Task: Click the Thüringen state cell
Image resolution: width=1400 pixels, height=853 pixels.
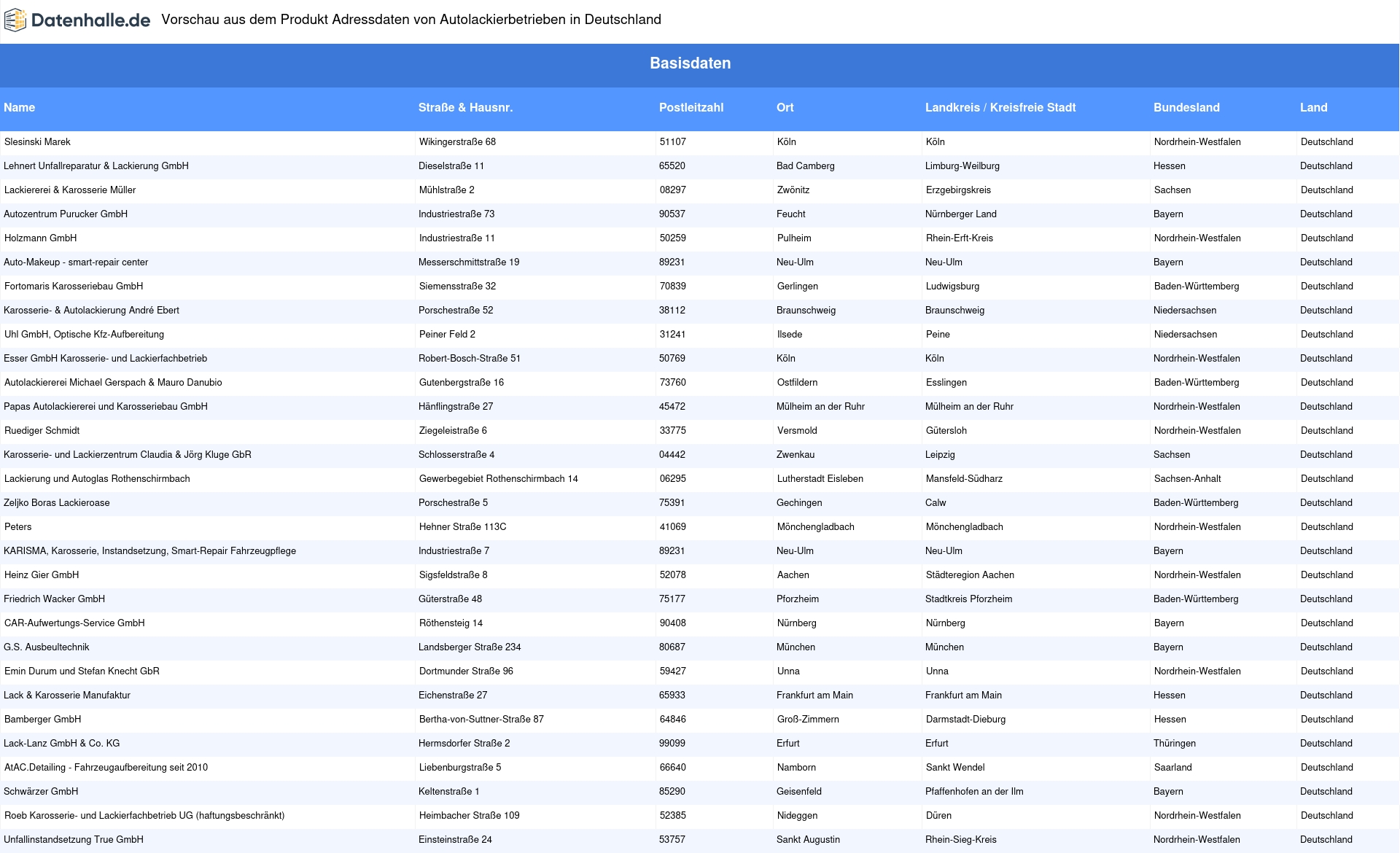Action: coord(1175,744)
